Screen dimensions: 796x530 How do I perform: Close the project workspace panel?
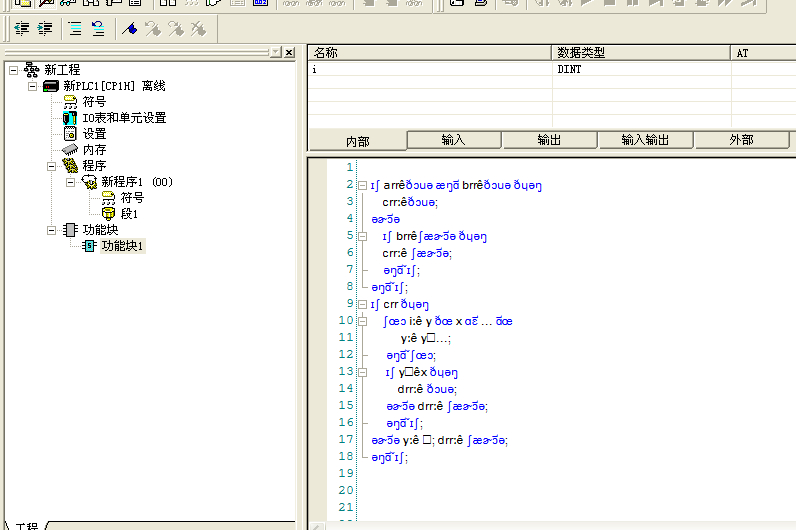tap(289, 52)
